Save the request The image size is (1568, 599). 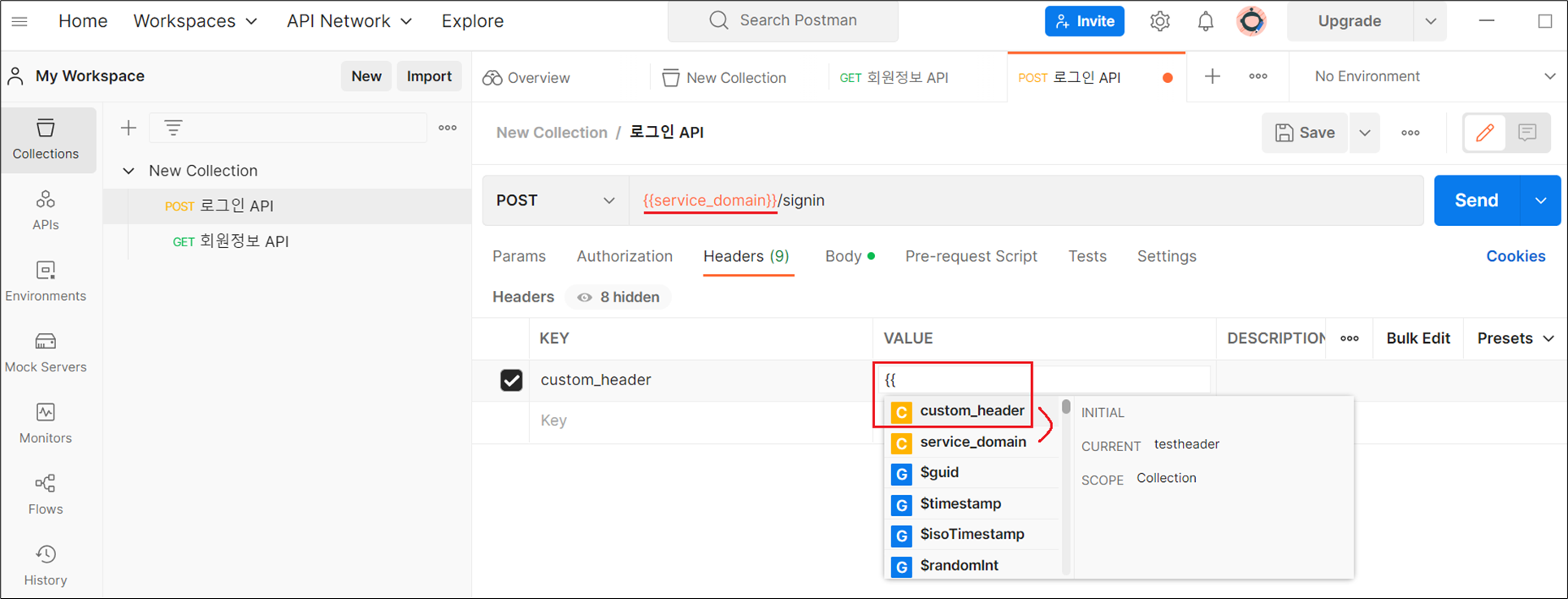[x=1305, y=132]
